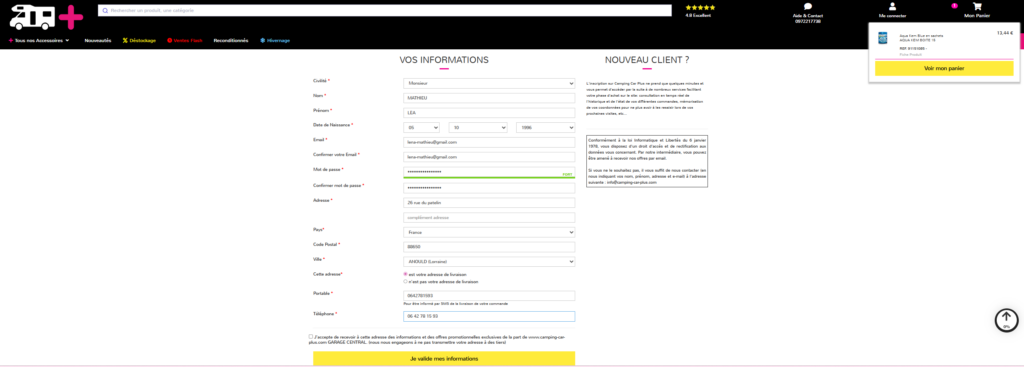Expand Tous nos Accessoires menu
The width and height of the screenshot is (1024, 367).
click(x=39, y=40)
